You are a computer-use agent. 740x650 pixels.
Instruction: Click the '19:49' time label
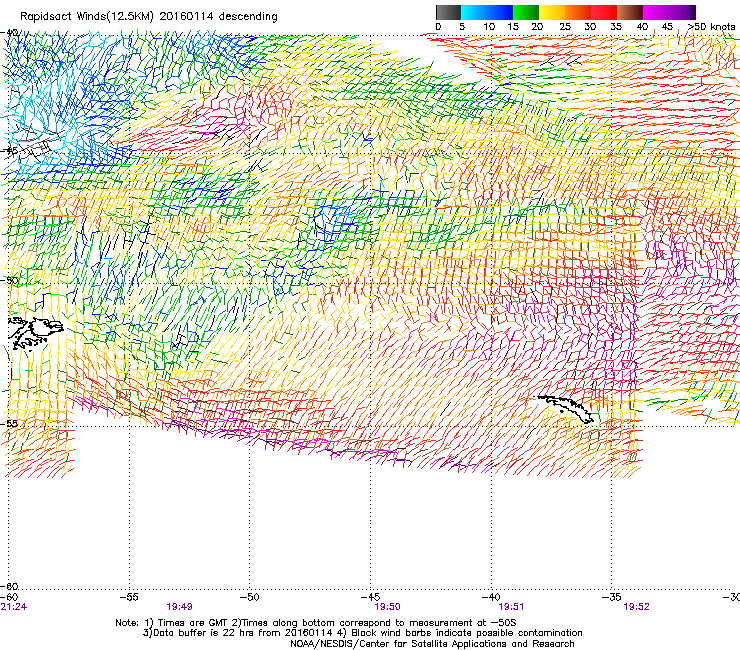click(x=179, y=607)
